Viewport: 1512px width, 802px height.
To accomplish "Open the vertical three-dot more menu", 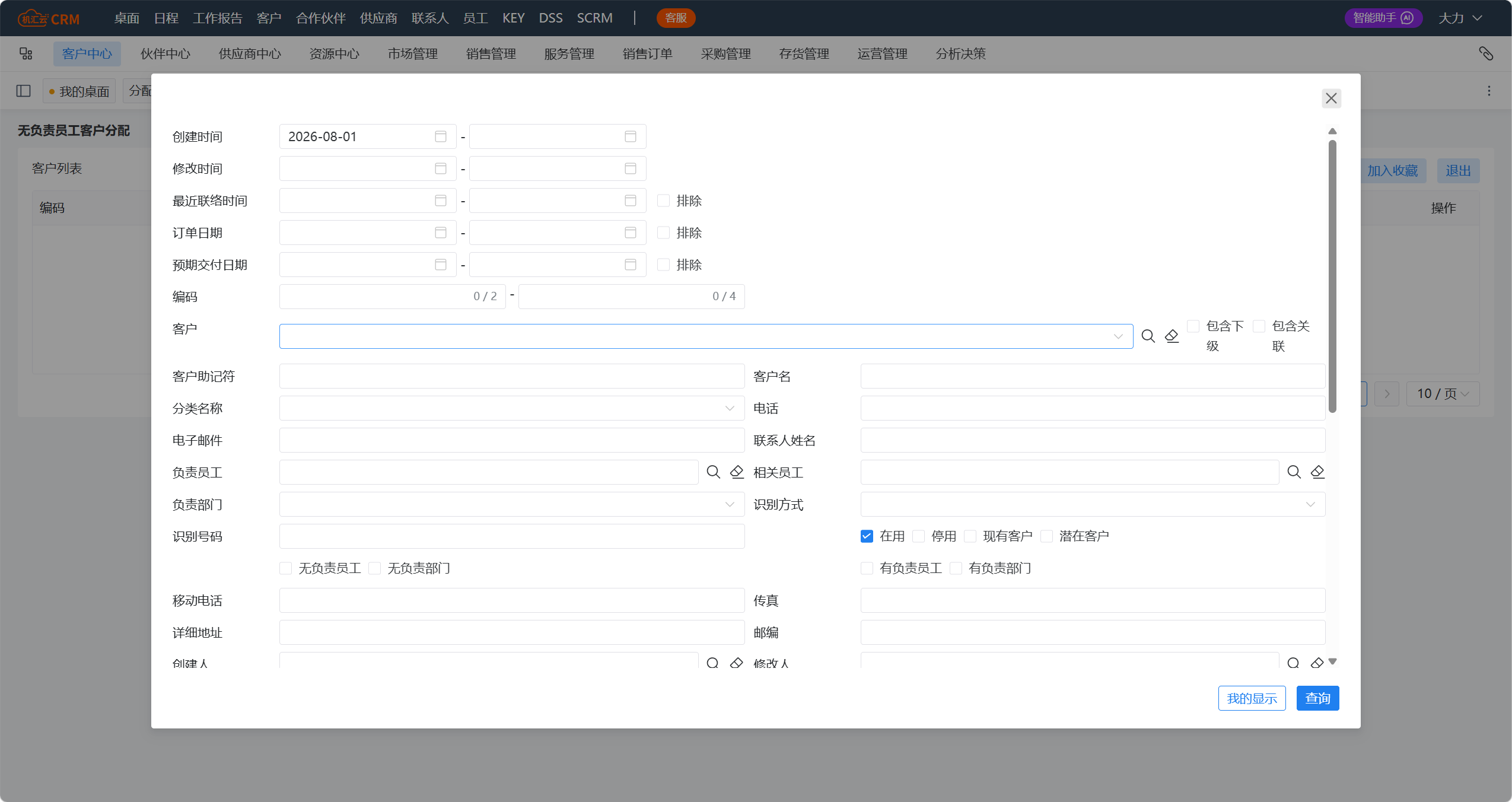I will tap(1489, 91).
